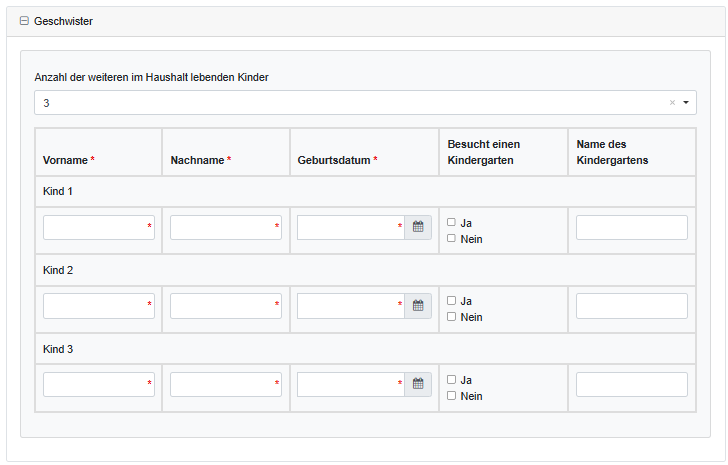This screenshot has height=465, width=728.
Task: Open calendar picker for Kind 1 Geburtsdatum
Action: tap(418, 227)
